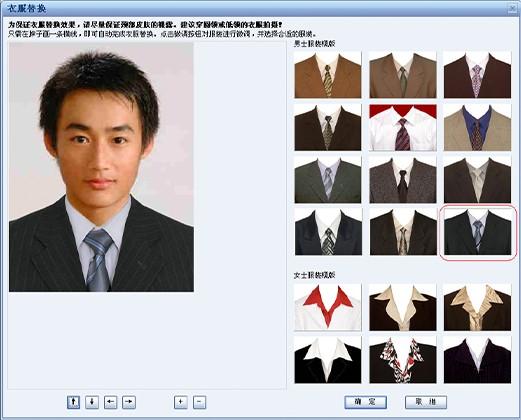The image size is (521, 420).
Task: Click the minus shrink button
Action: [x=199, y=402]
